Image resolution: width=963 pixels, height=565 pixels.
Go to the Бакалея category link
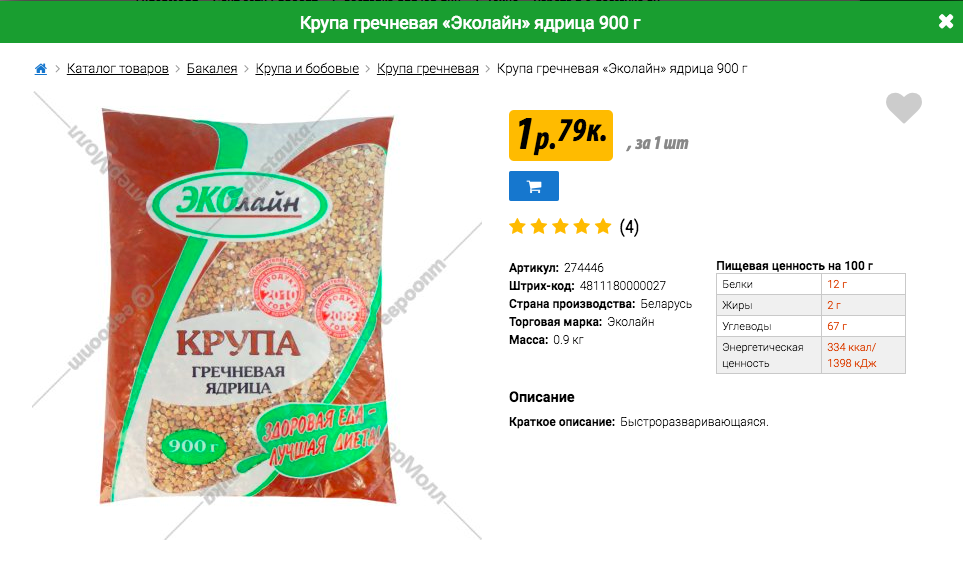coord(212,69)
